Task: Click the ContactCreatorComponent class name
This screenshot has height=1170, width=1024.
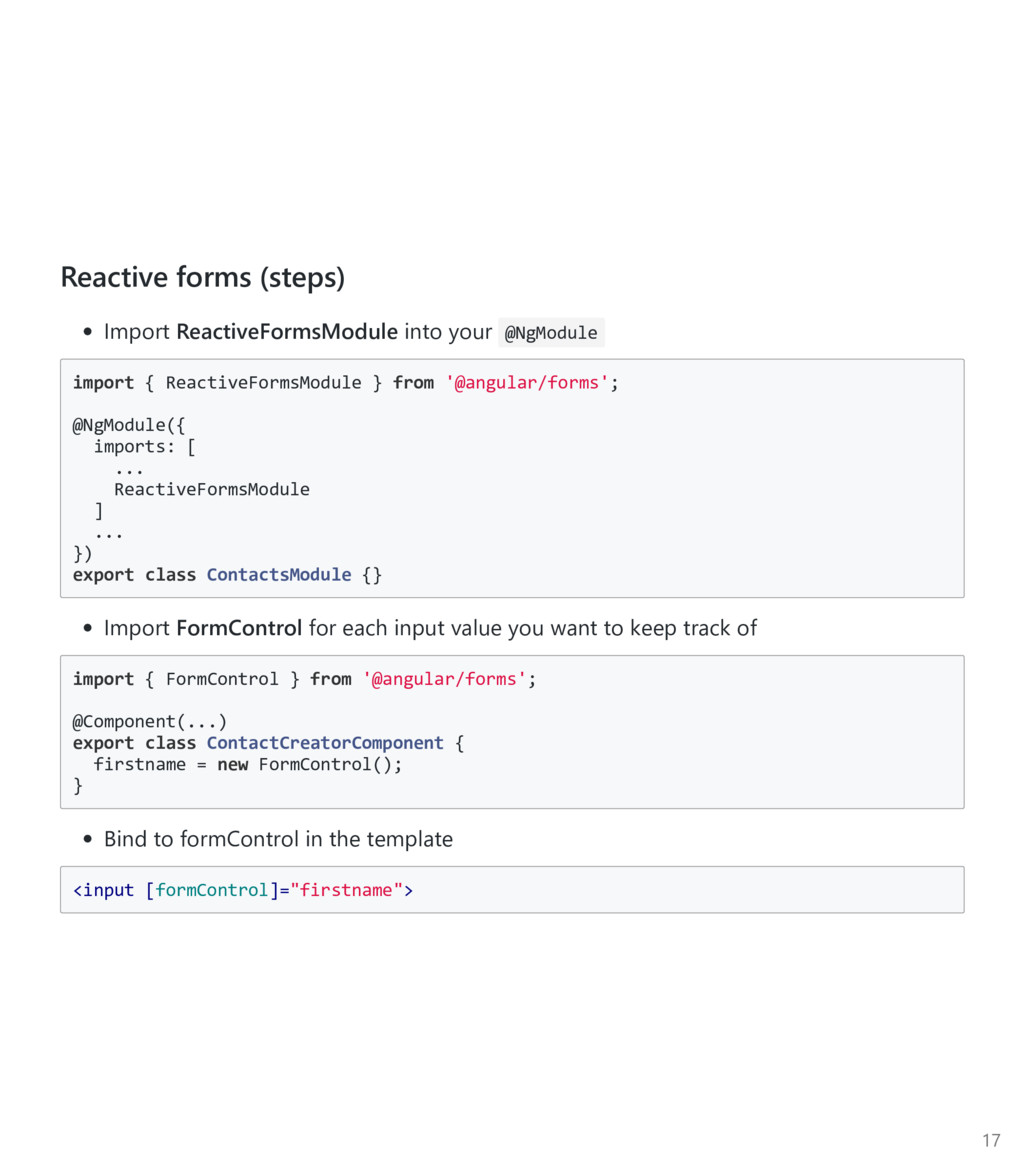Action: tap(325, 743)
